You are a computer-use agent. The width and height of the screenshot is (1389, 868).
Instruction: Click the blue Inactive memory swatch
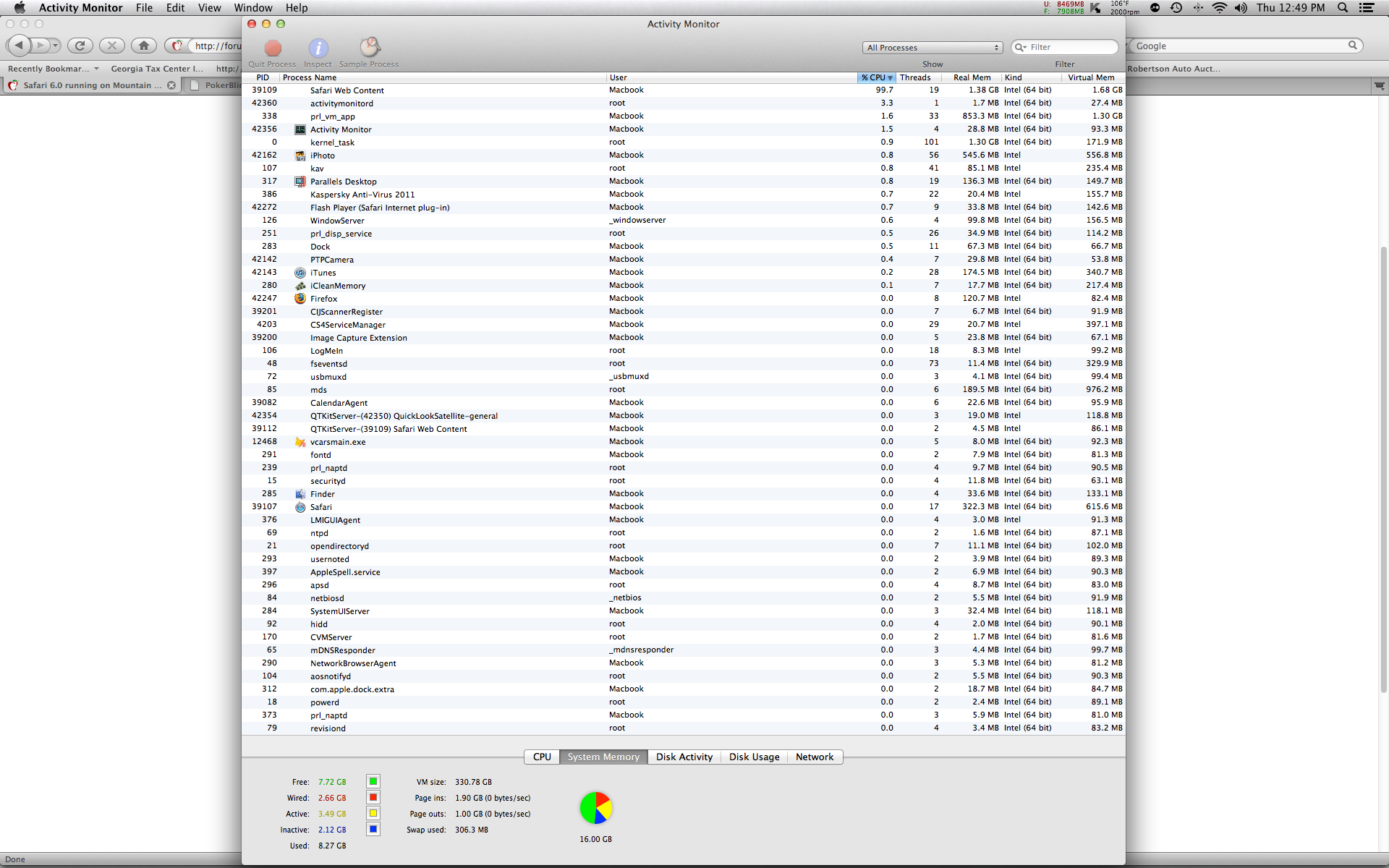click(x=373, y=829)
